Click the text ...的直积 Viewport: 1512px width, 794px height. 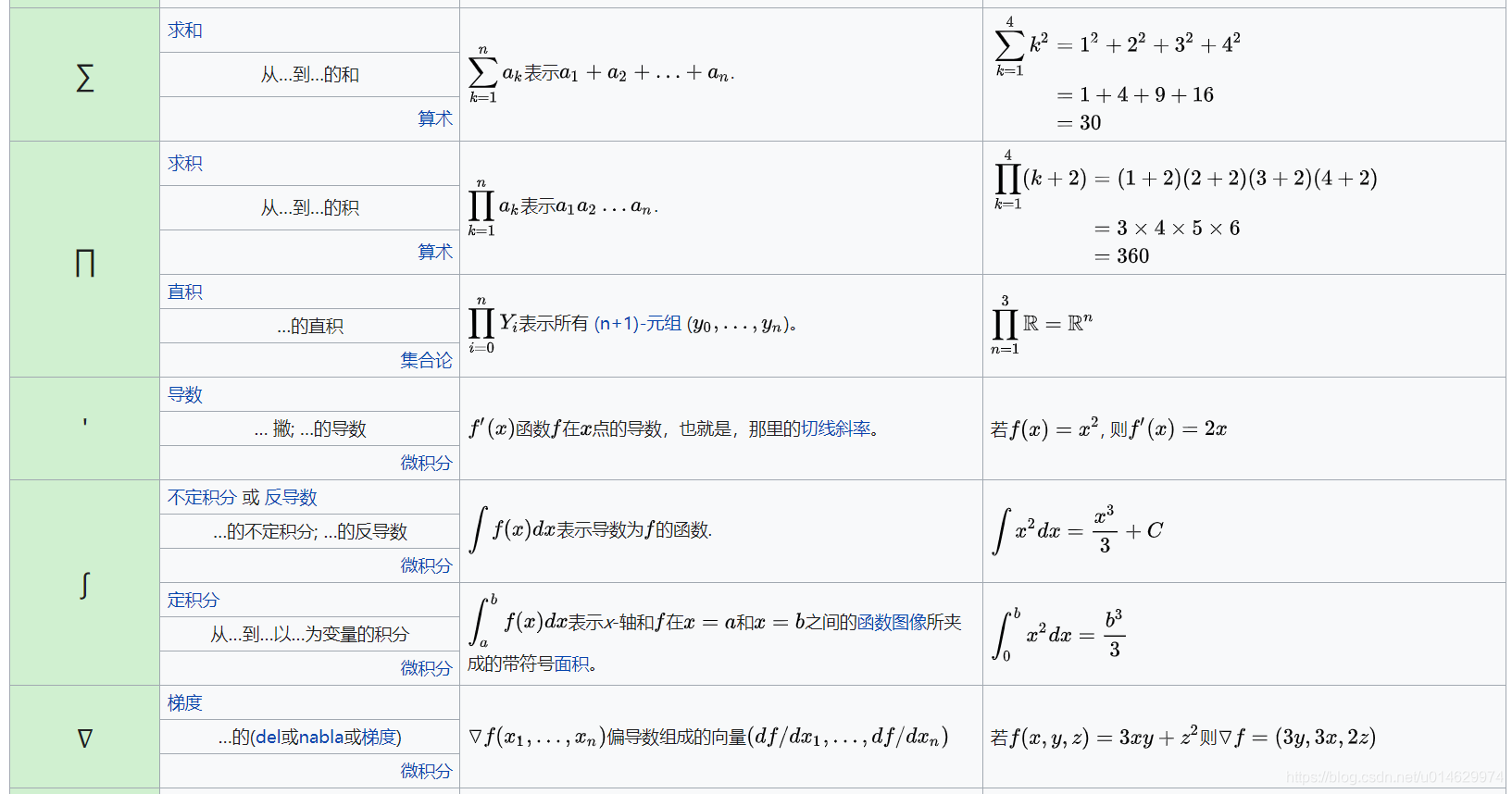click(x=309, y=326)
